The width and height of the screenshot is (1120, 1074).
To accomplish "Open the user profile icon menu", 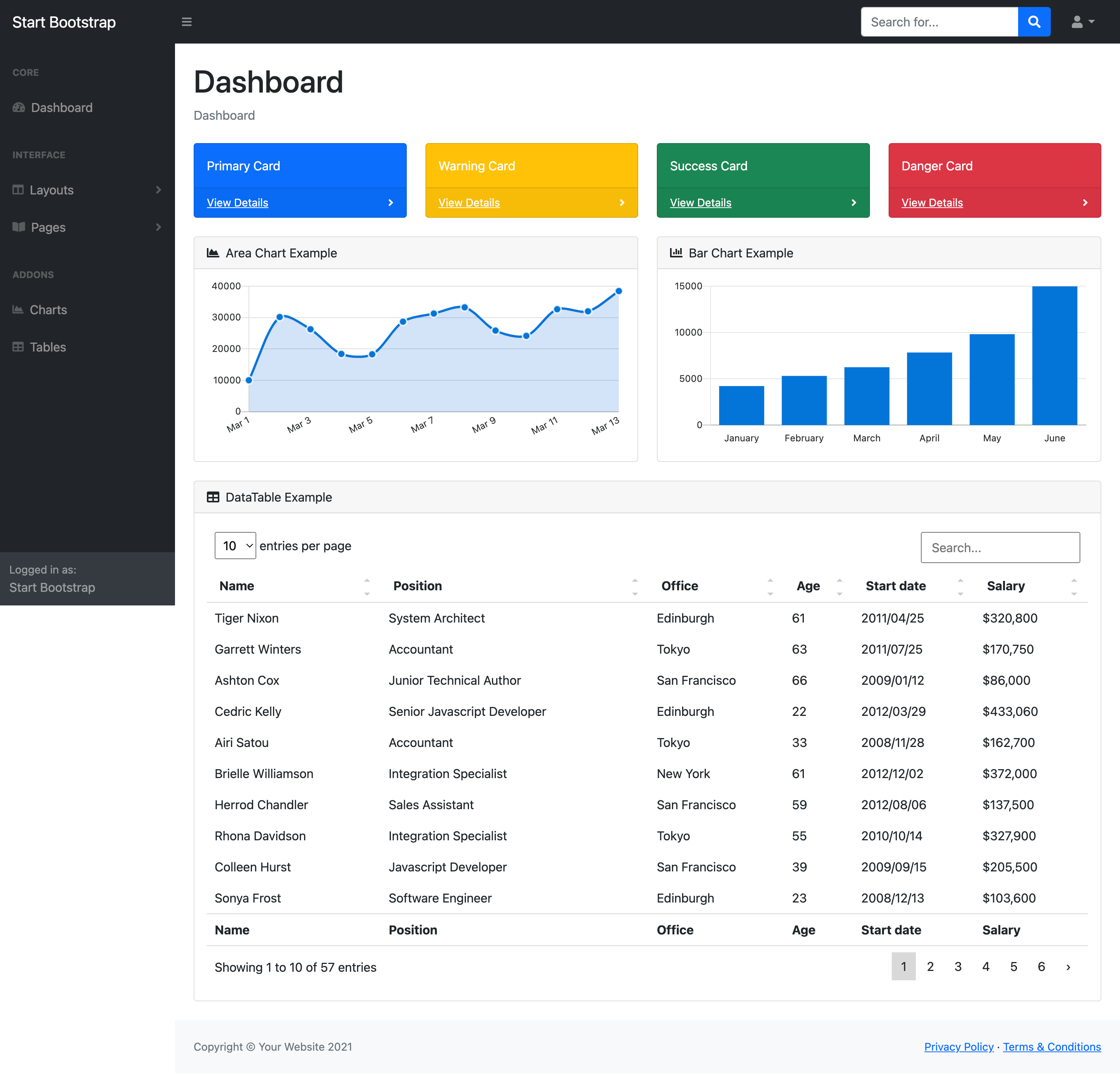I will click(x=1082, y=22).
